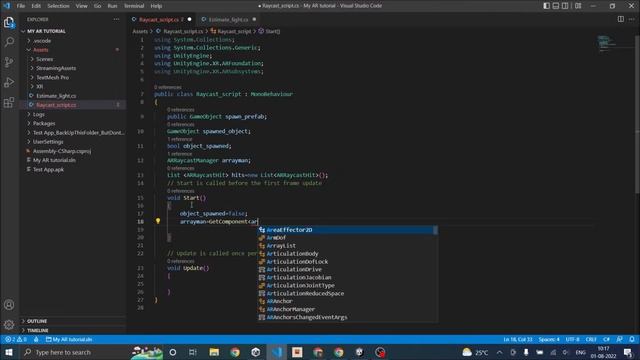
Task: Open weather 25°C widget in taskbar
Action: [x=476, y=352]
